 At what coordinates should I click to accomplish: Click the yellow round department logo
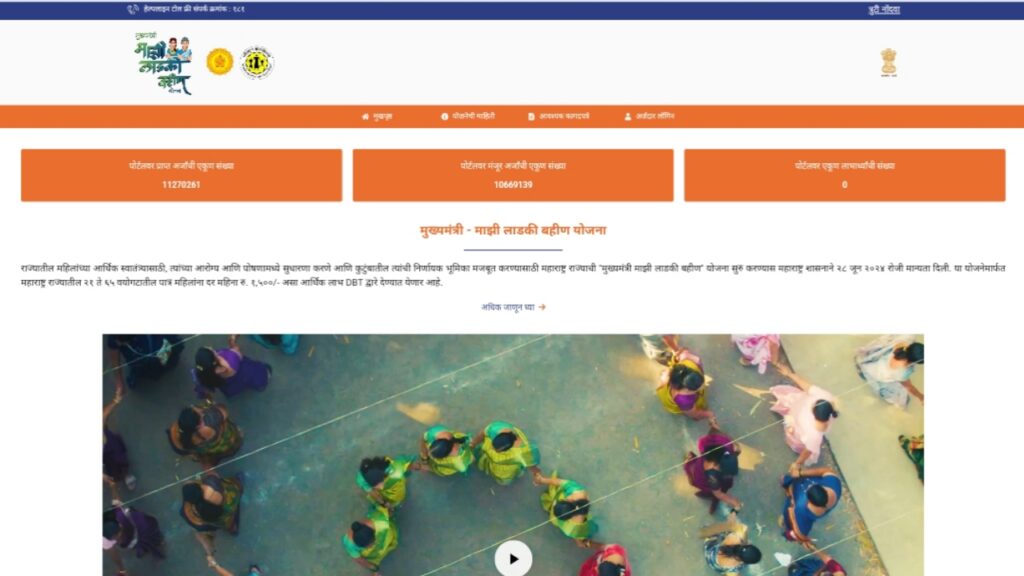[257, 63]
